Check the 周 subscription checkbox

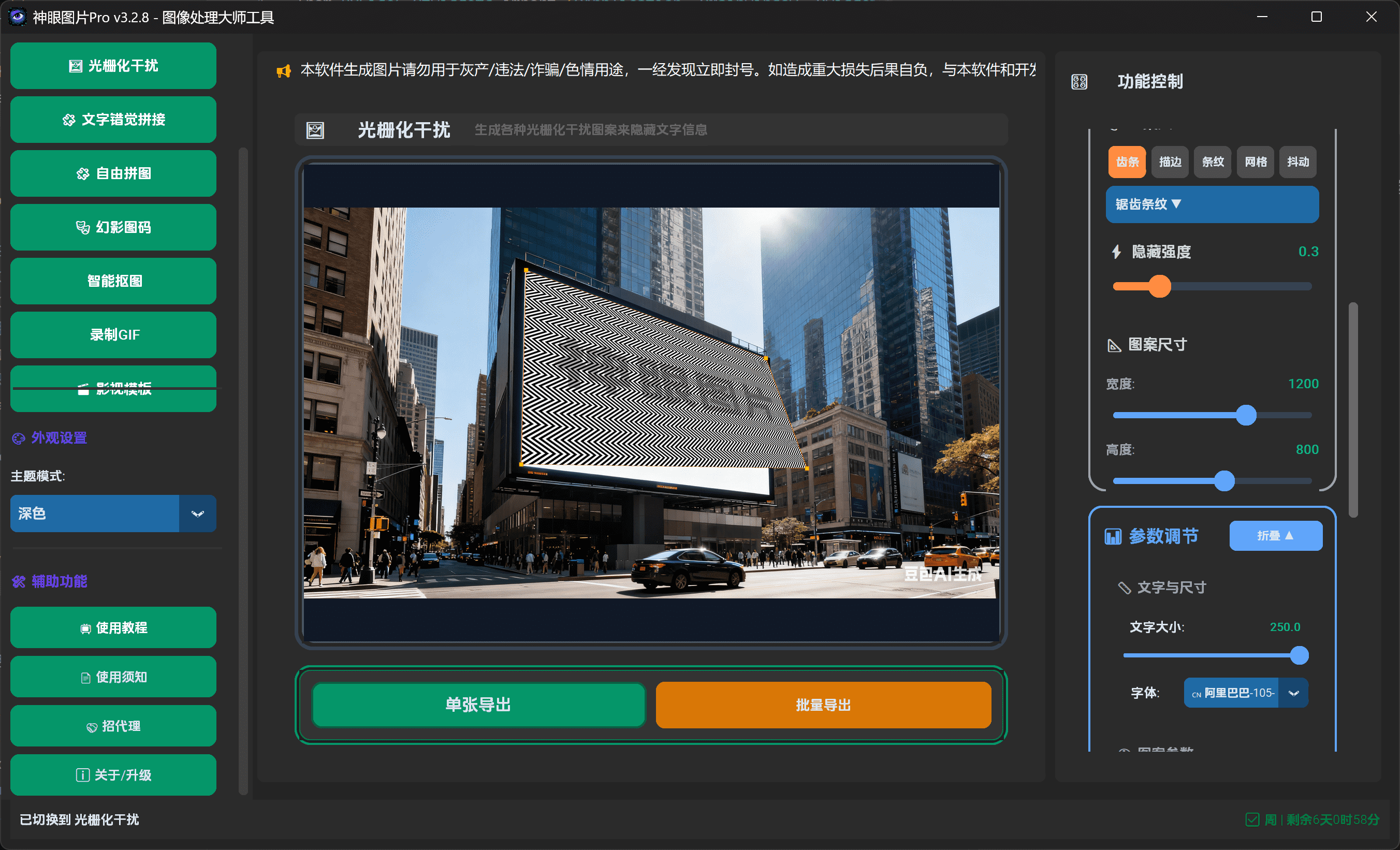1252,819
